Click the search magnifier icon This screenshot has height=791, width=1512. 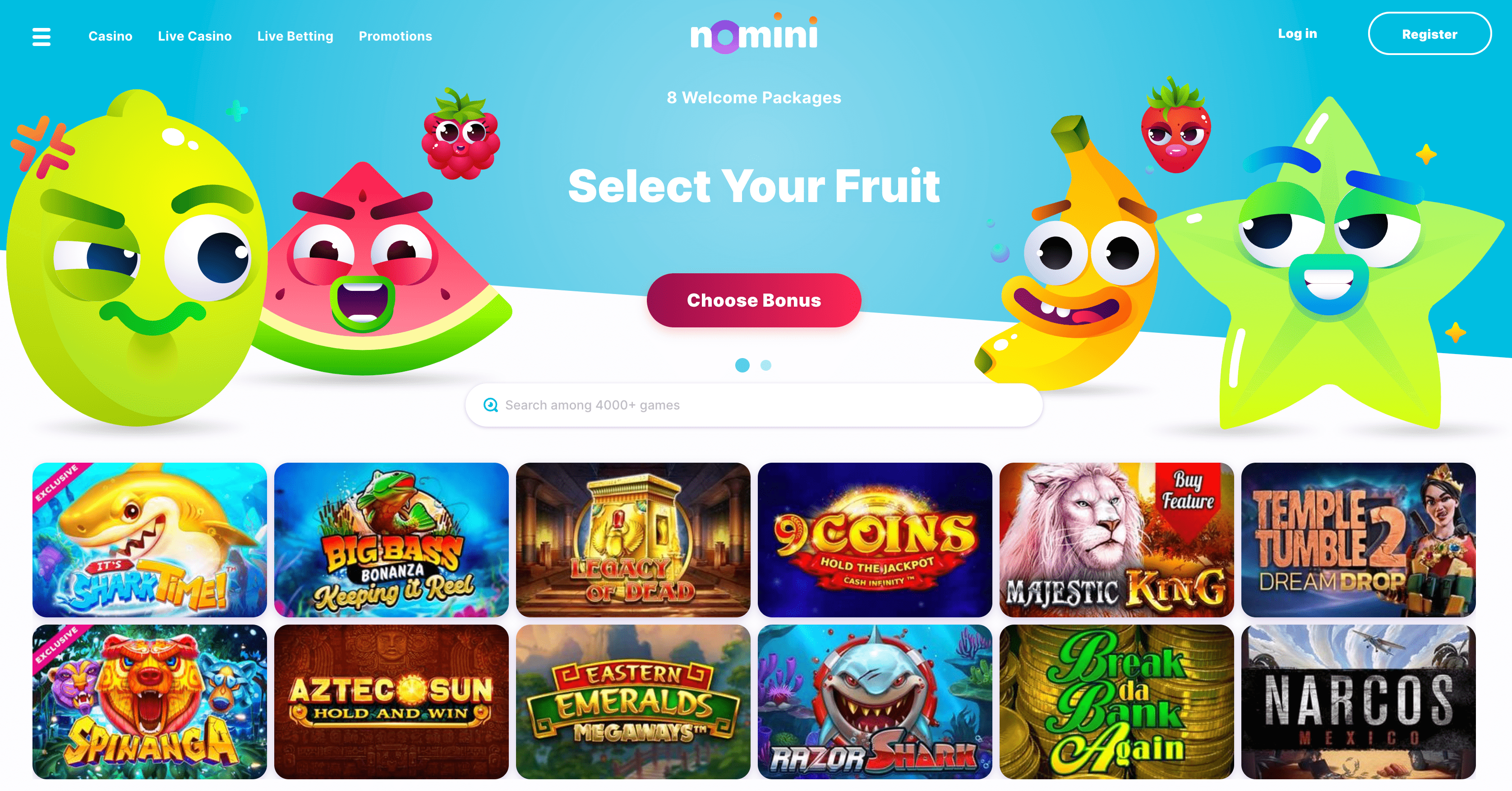[491, 405]
